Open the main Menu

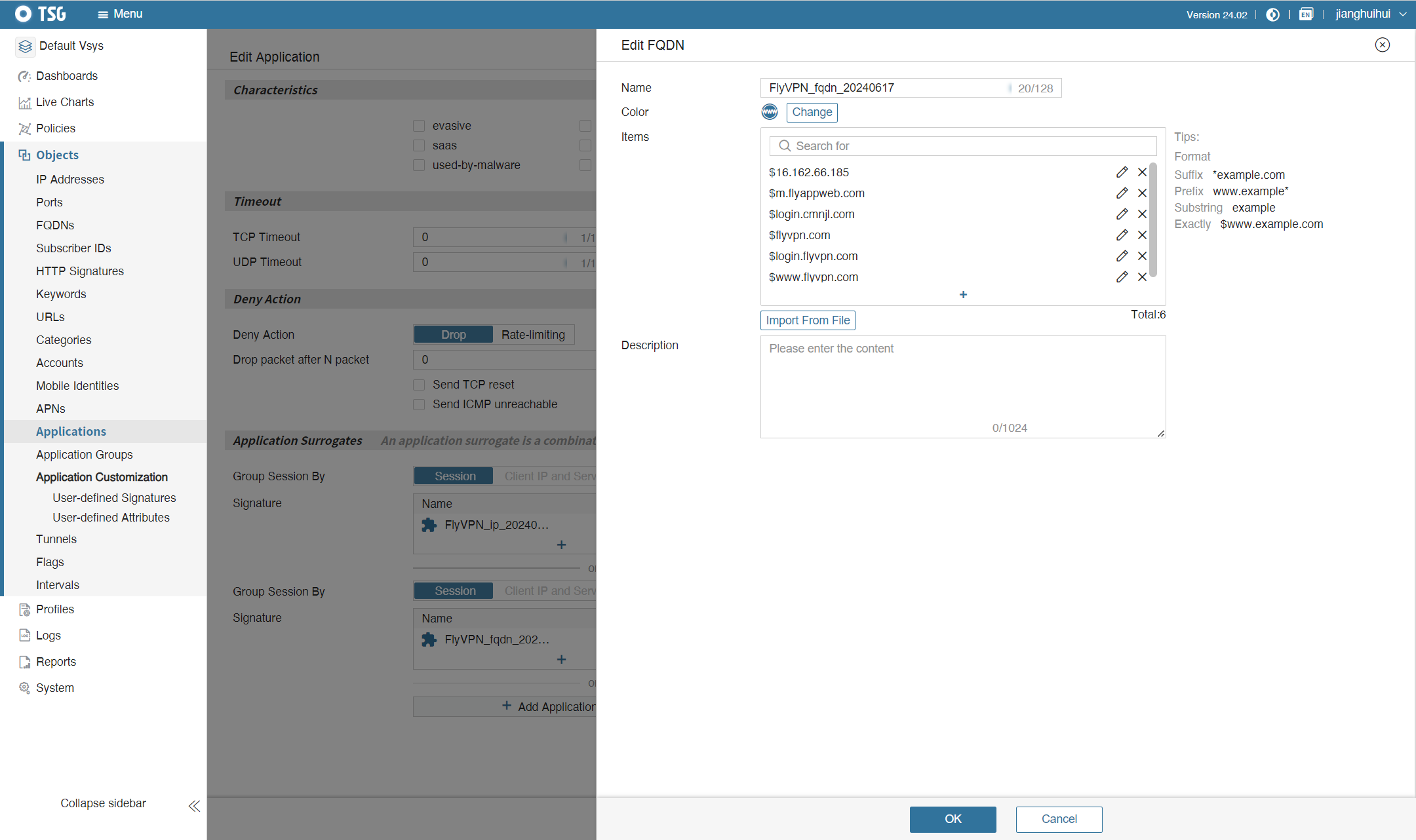pyautogui.click(x=120, y=14)
